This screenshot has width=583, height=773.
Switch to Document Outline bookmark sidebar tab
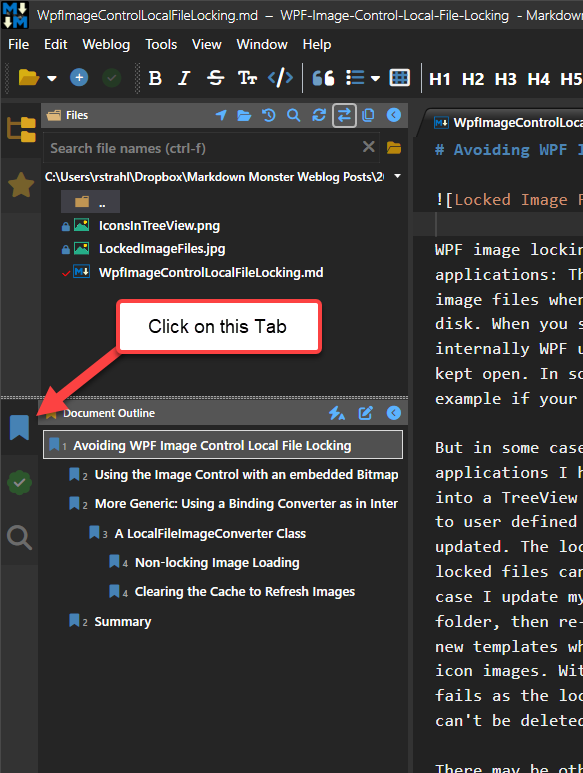tap(19, 427)
